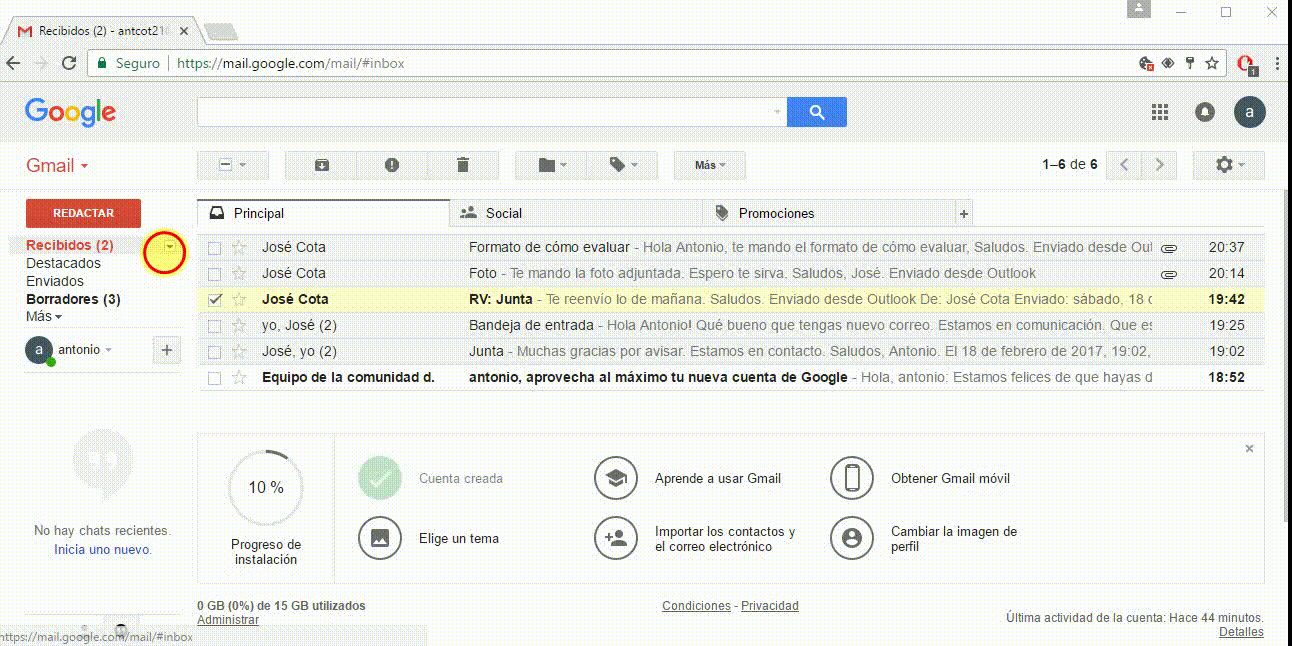Add contact with plus button beside antonio
The width and height of the screenshot is (1292, 646).
click(x=166, y=350)
